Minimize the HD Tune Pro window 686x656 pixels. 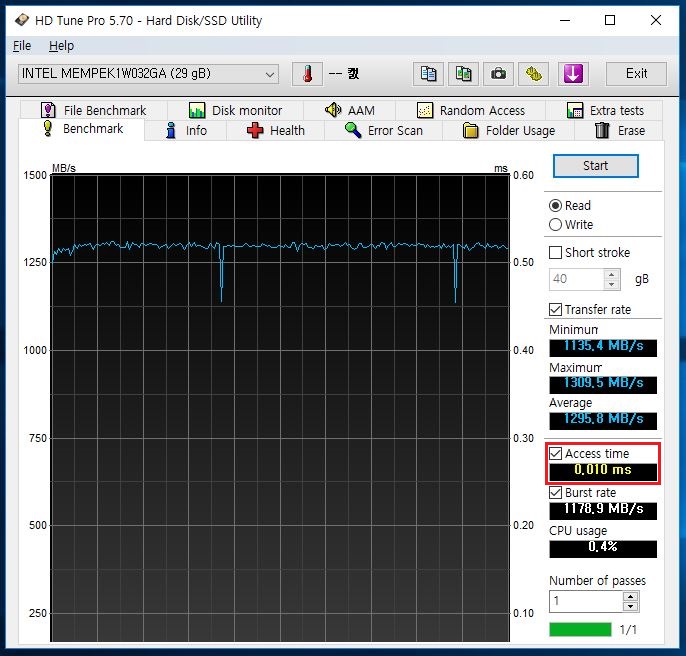click(565, 20)
